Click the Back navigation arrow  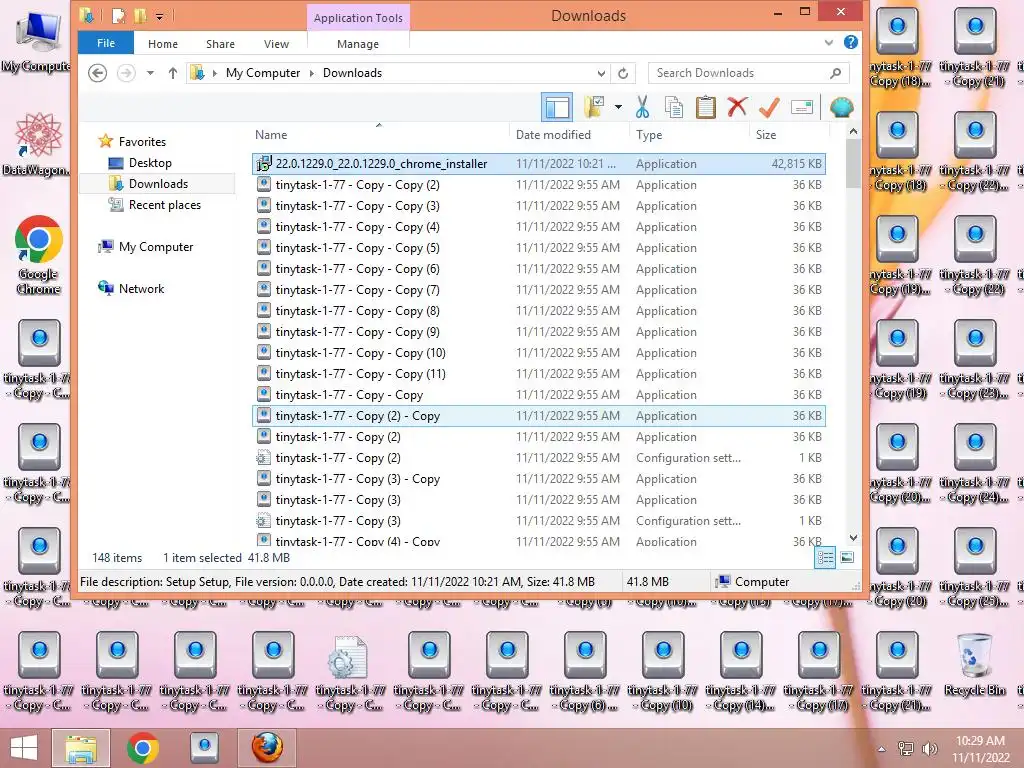coord(97,73)
